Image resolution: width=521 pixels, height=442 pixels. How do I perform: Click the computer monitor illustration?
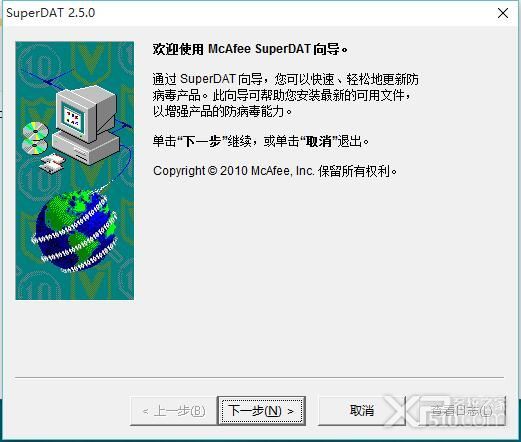point(86,113)
